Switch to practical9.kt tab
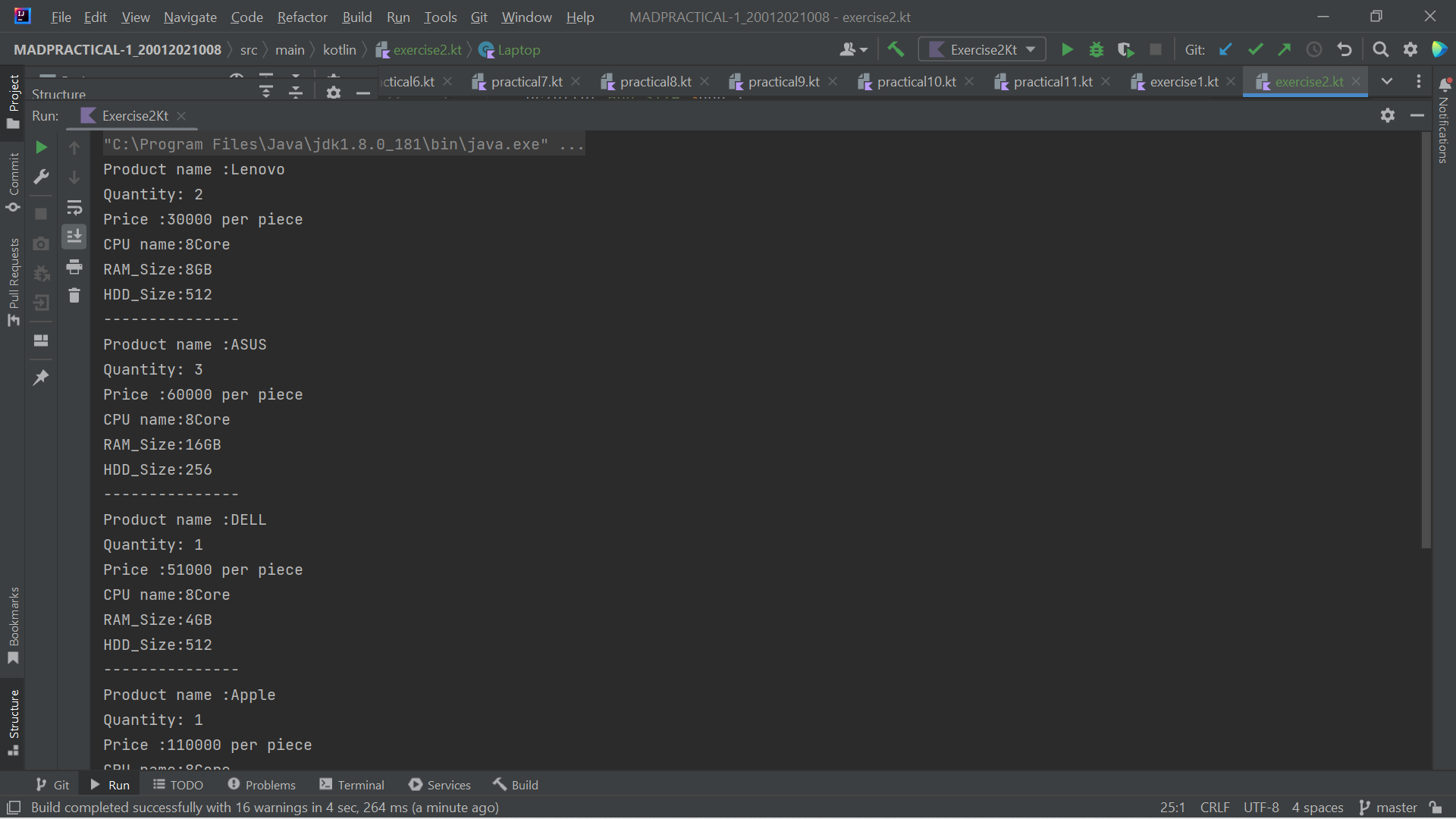Screen dimensions: 1456x819 click(x=783, y=82)
